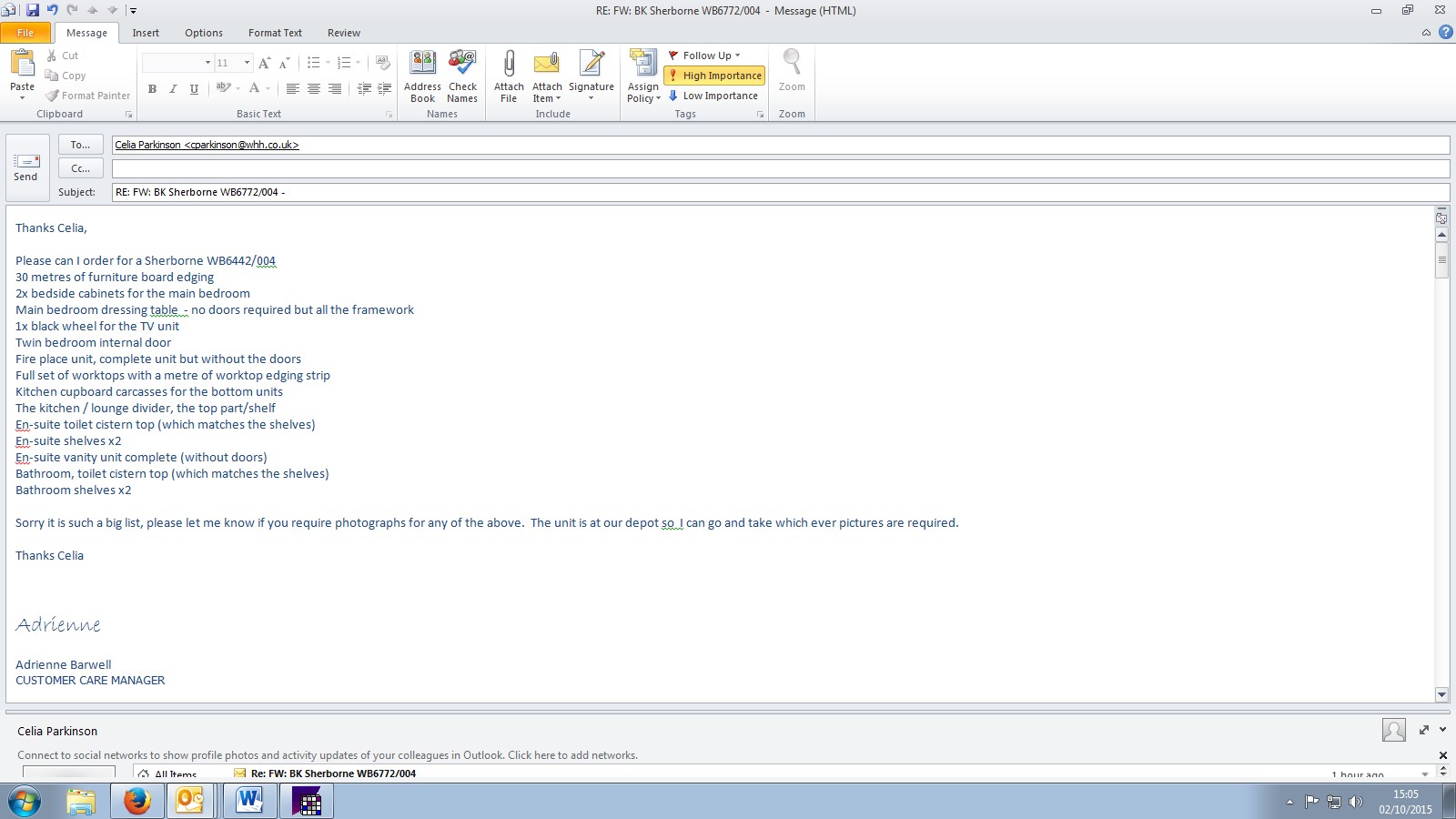Screen dimensions: 1456x819
Task: Copy the selection to clipboard
Action: click(66, 76)
